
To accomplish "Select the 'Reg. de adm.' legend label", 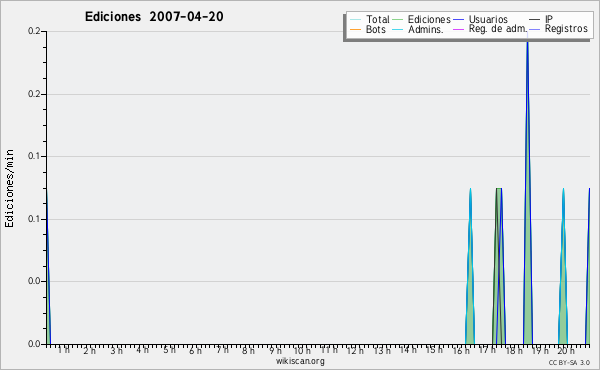I will 498,29.
